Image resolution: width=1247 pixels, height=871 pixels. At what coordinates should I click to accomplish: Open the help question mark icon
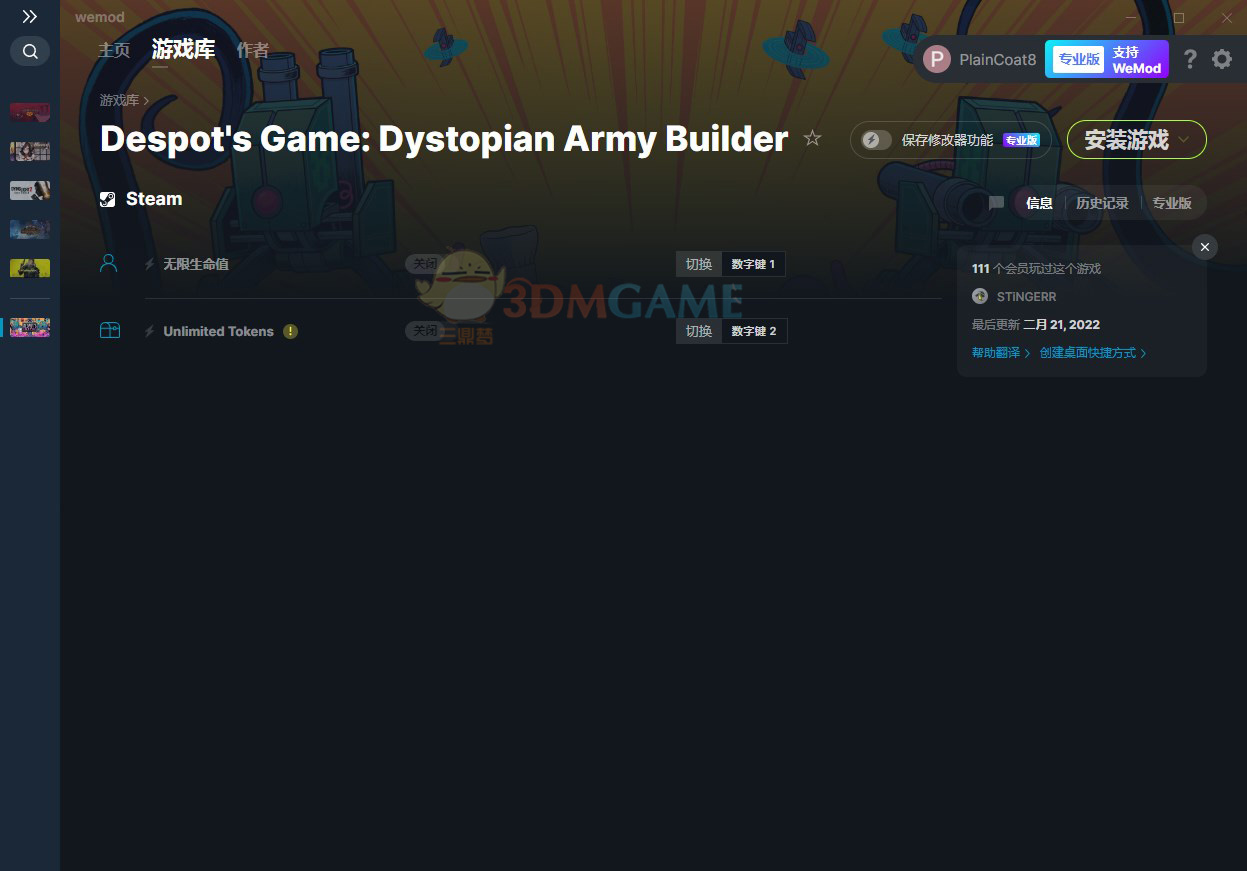click(x=1189, y=59)
